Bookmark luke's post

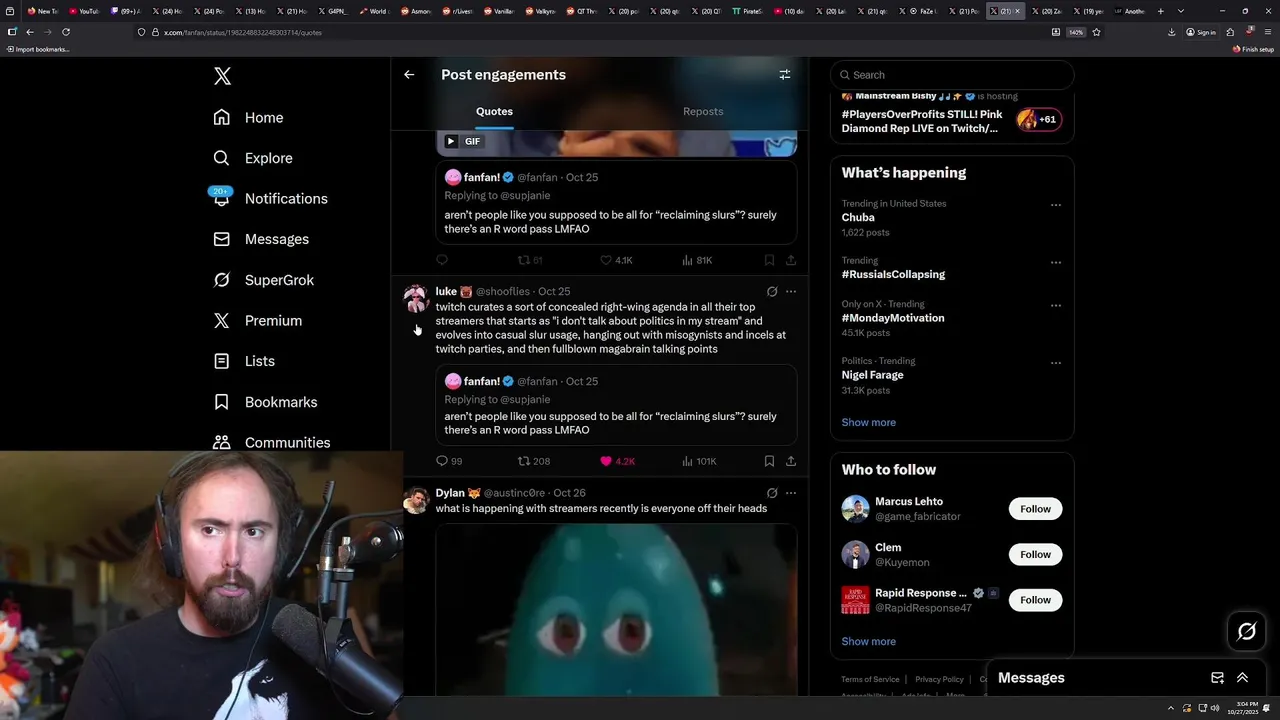[769, 461]
